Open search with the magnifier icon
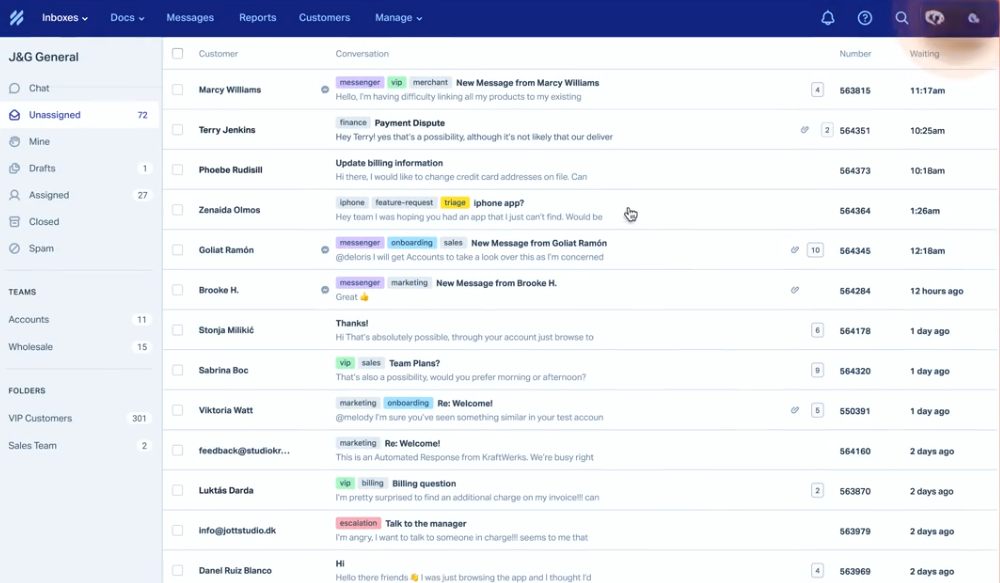Viewport: 1000px width, 583px height. [902, 18]
